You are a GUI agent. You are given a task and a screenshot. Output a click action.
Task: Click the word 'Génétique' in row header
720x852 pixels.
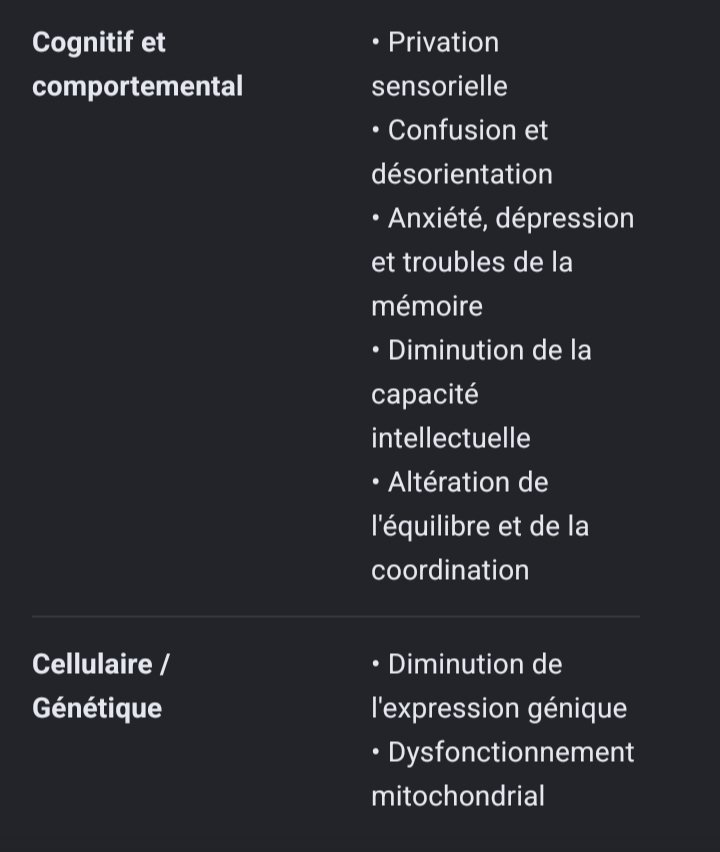click(97, 709)
